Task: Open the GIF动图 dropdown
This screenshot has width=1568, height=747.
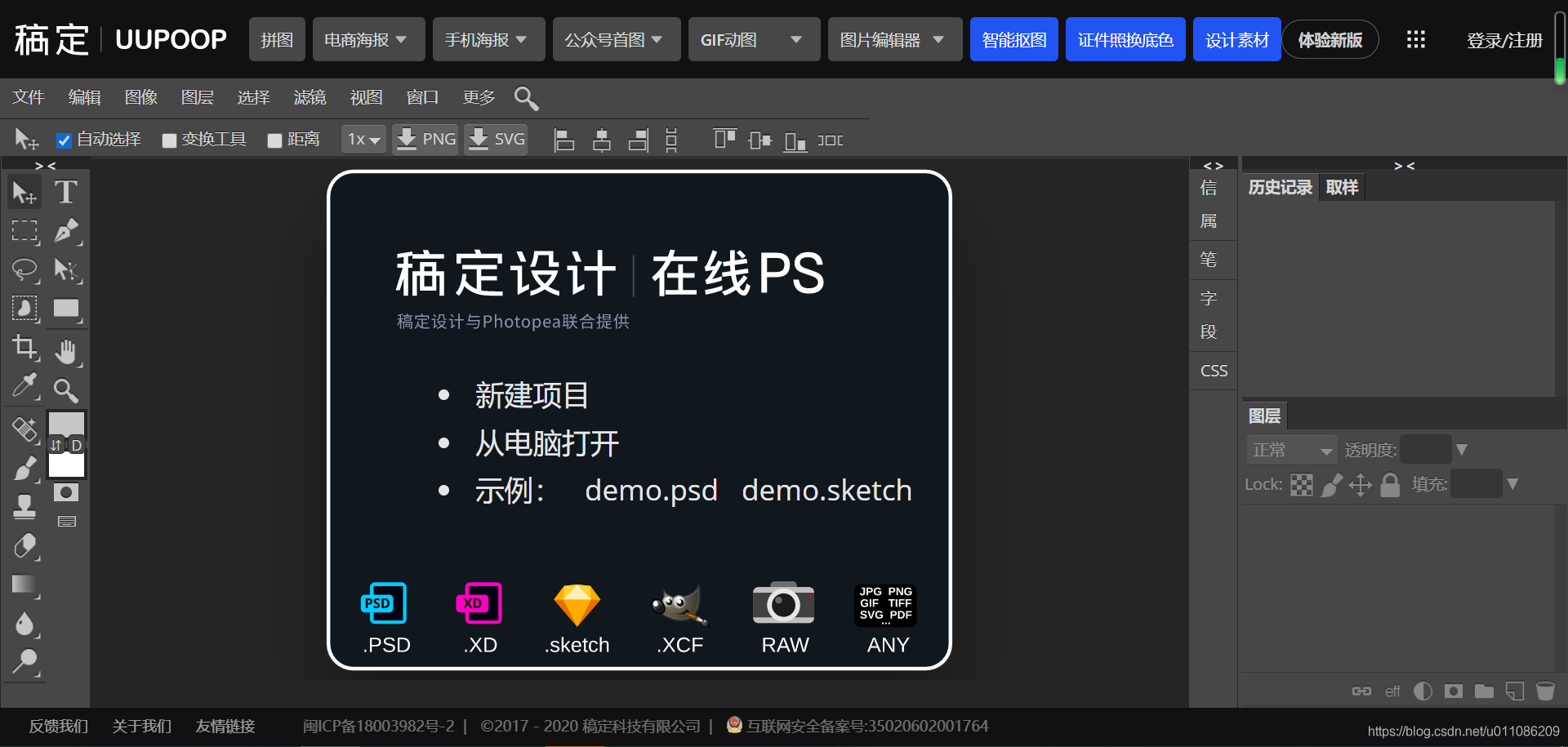Action: tap(754, 40)
